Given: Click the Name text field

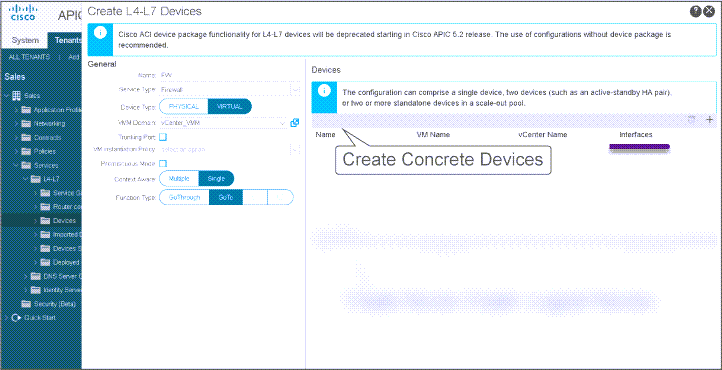Looking at the screenshot, I should (x=230, y=75).
